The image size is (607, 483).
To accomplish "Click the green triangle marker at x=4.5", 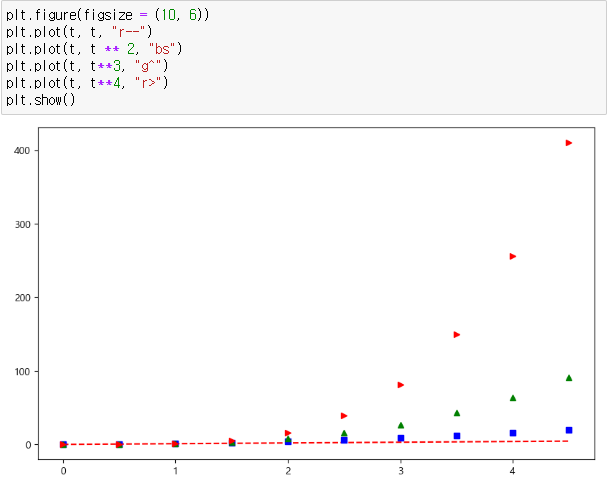I will click(569, 378).
